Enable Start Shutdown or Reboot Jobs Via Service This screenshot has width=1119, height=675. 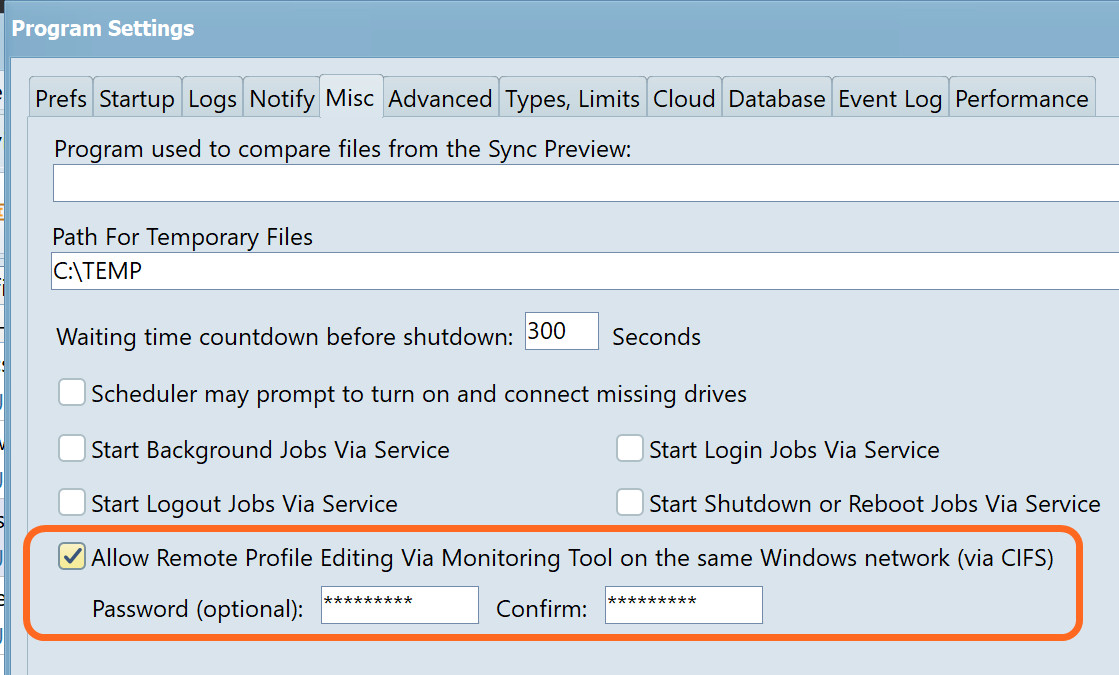pyautogui.click(x=629, y=503)
